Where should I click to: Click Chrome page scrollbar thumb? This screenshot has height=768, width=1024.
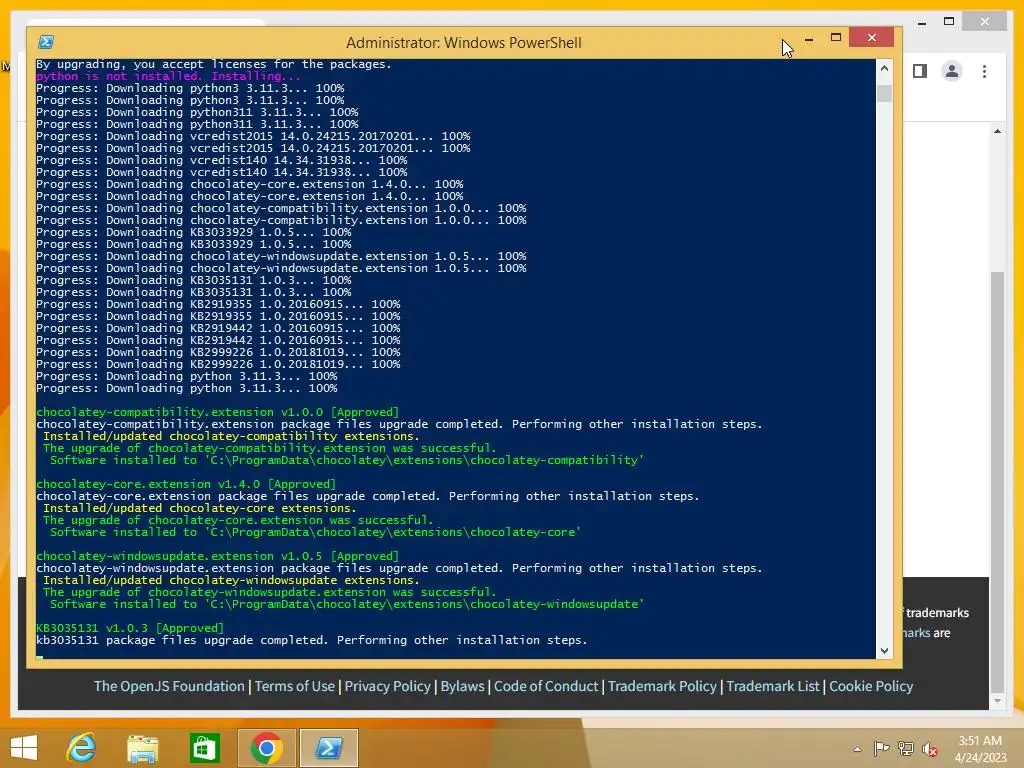coord(997,482)
